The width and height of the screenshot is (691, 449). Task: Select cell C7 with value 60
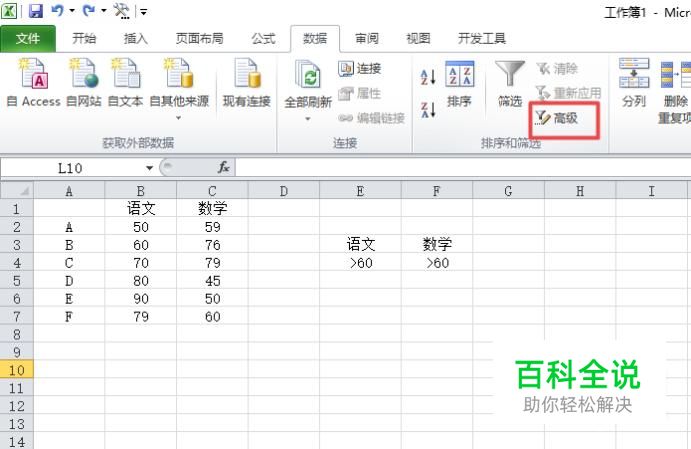(x=212, y=316)
